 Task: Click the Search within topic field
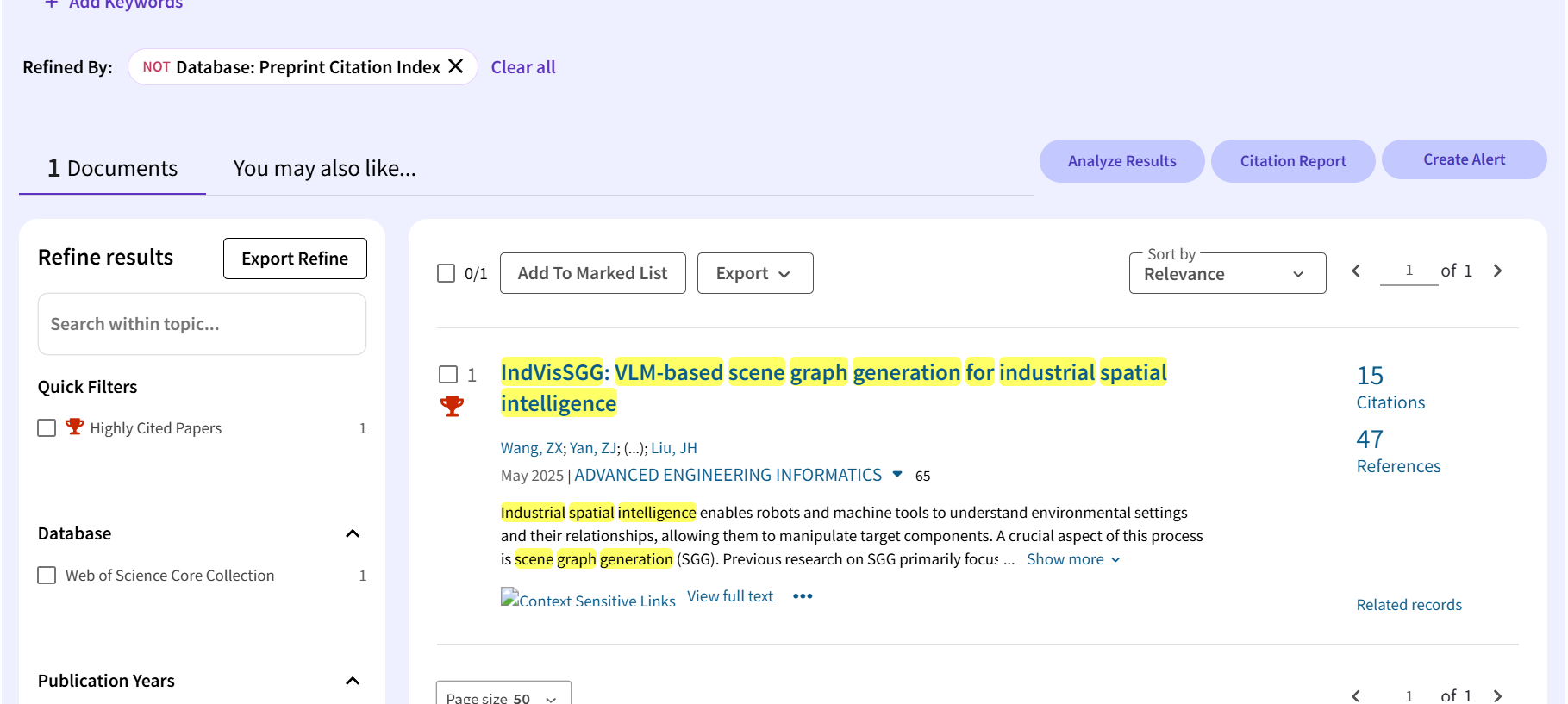click(x=202, y=324)
